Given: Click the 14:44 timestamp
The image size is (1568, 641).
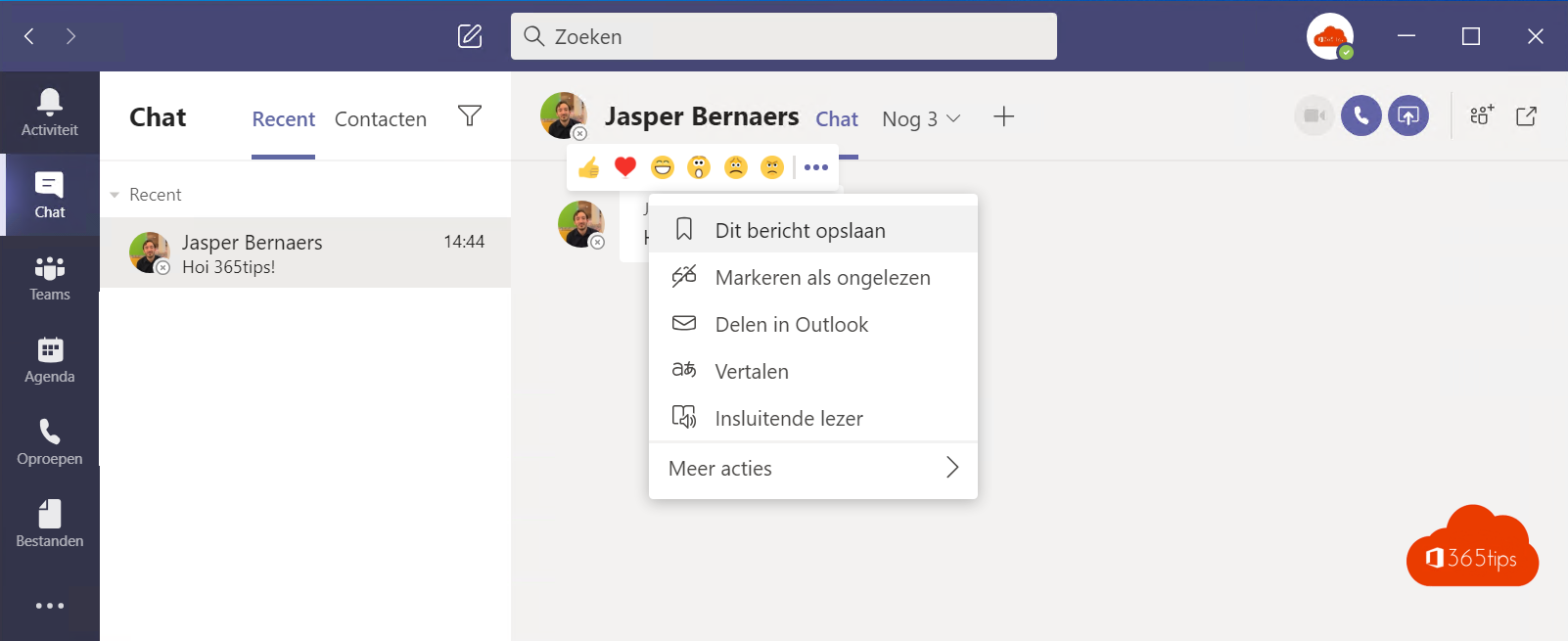Looking at the screenshot, I should coord(464,242).
